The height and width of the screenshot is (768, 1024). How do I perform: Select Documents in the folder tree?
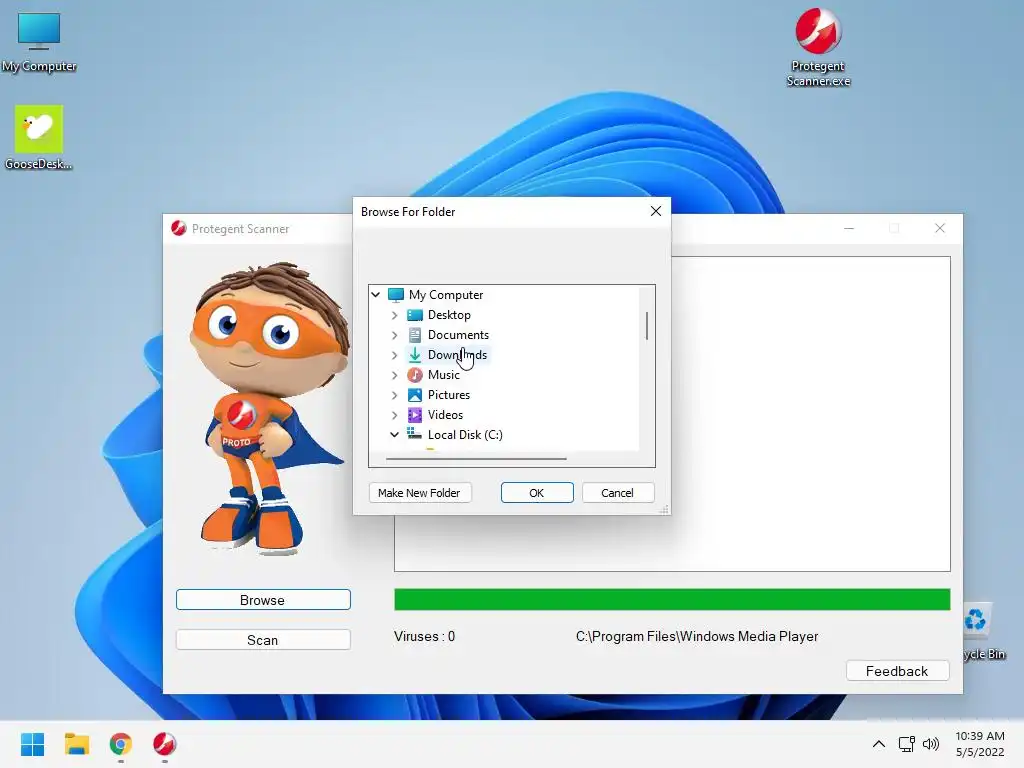458,335
